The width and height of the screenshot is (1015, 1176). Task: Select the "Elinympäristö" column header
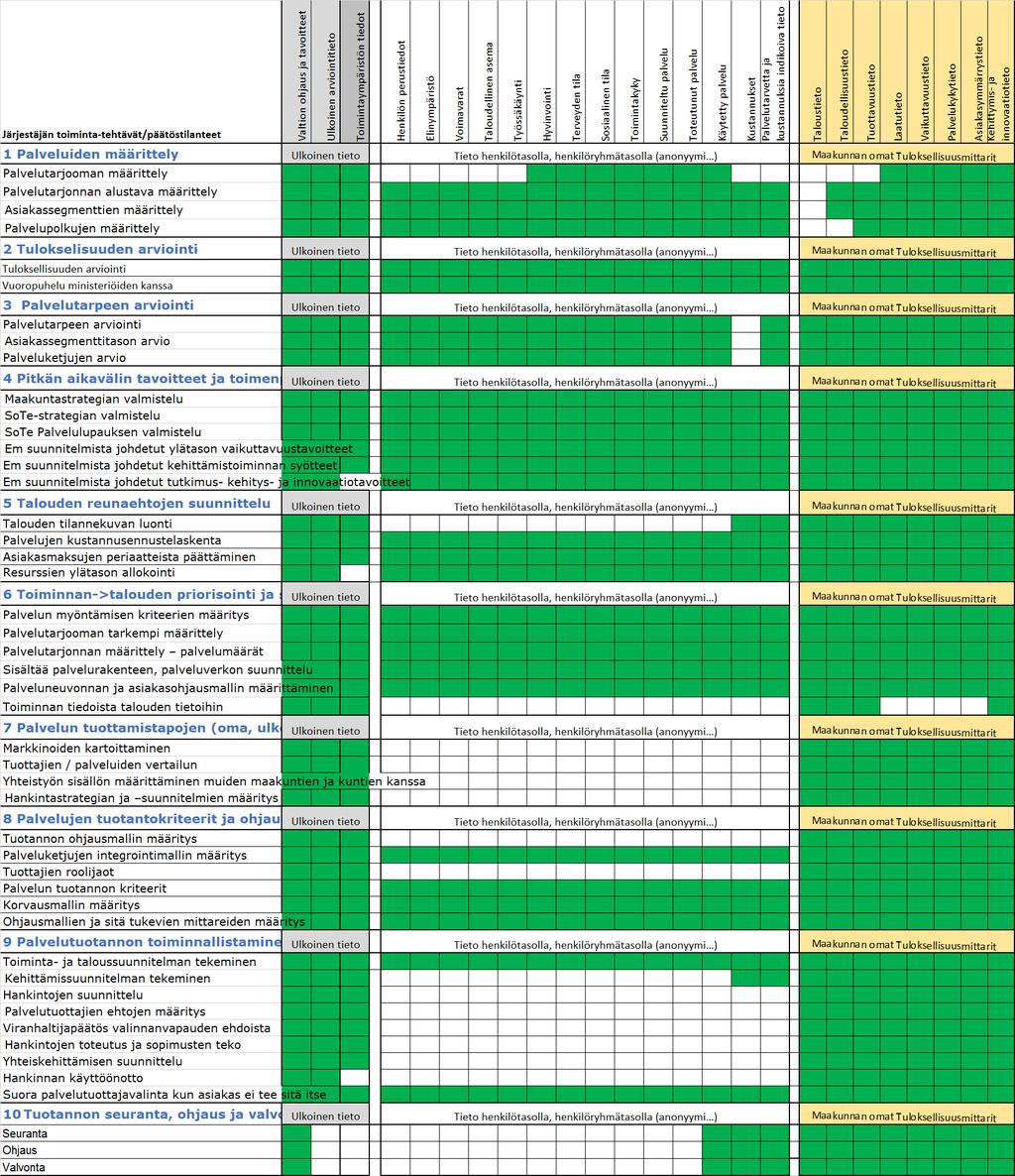pyautogui.click(x=430, y=108)
